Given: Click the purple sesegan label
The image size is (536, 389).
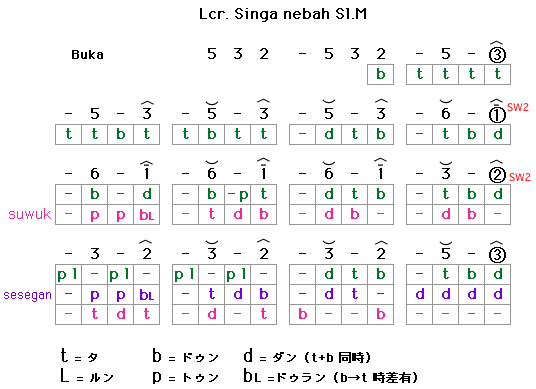Looking at the screenshot, I should [x=27, y=295].
